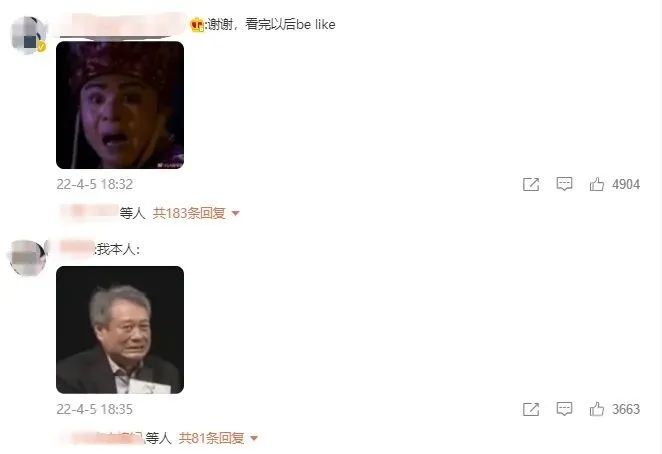Click the second commenter's blurred username
The image size is (662, 454).
coord(77,249)
